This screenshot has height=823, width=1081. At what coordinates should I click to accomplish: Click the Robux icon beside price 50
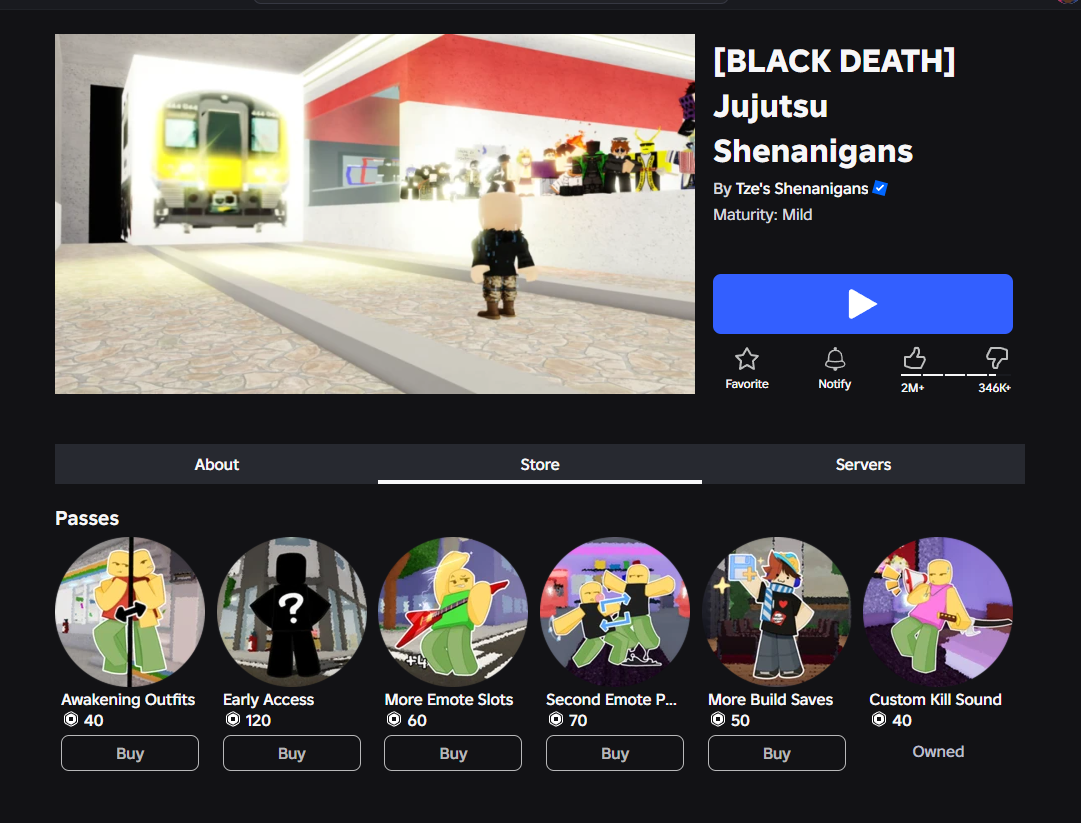718,720
